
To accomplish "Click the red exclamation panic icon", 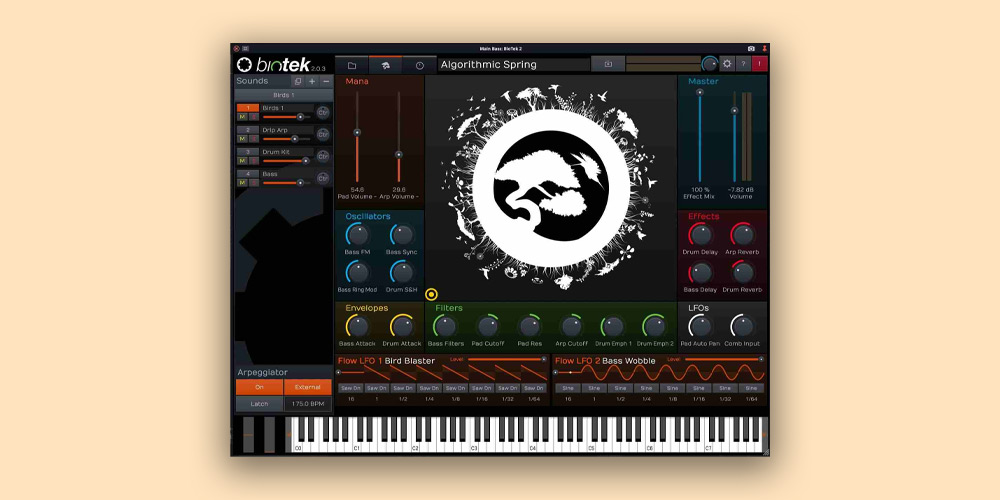I will point(759,64).
